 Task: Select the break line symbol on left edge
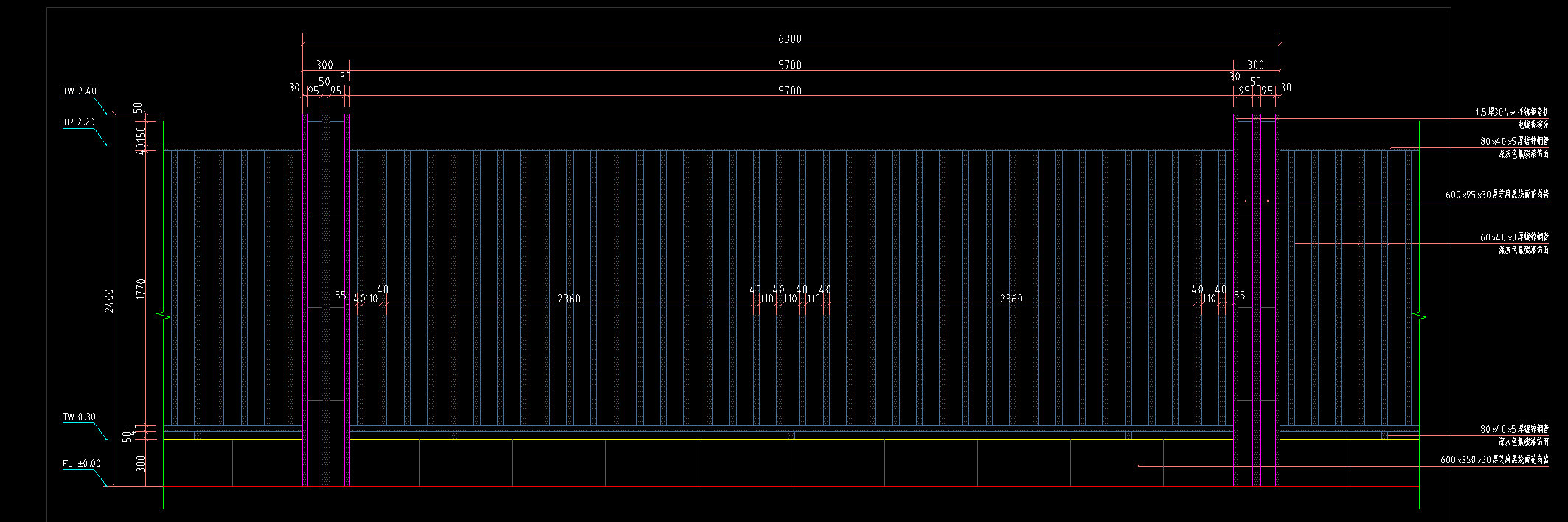point(164,316)
